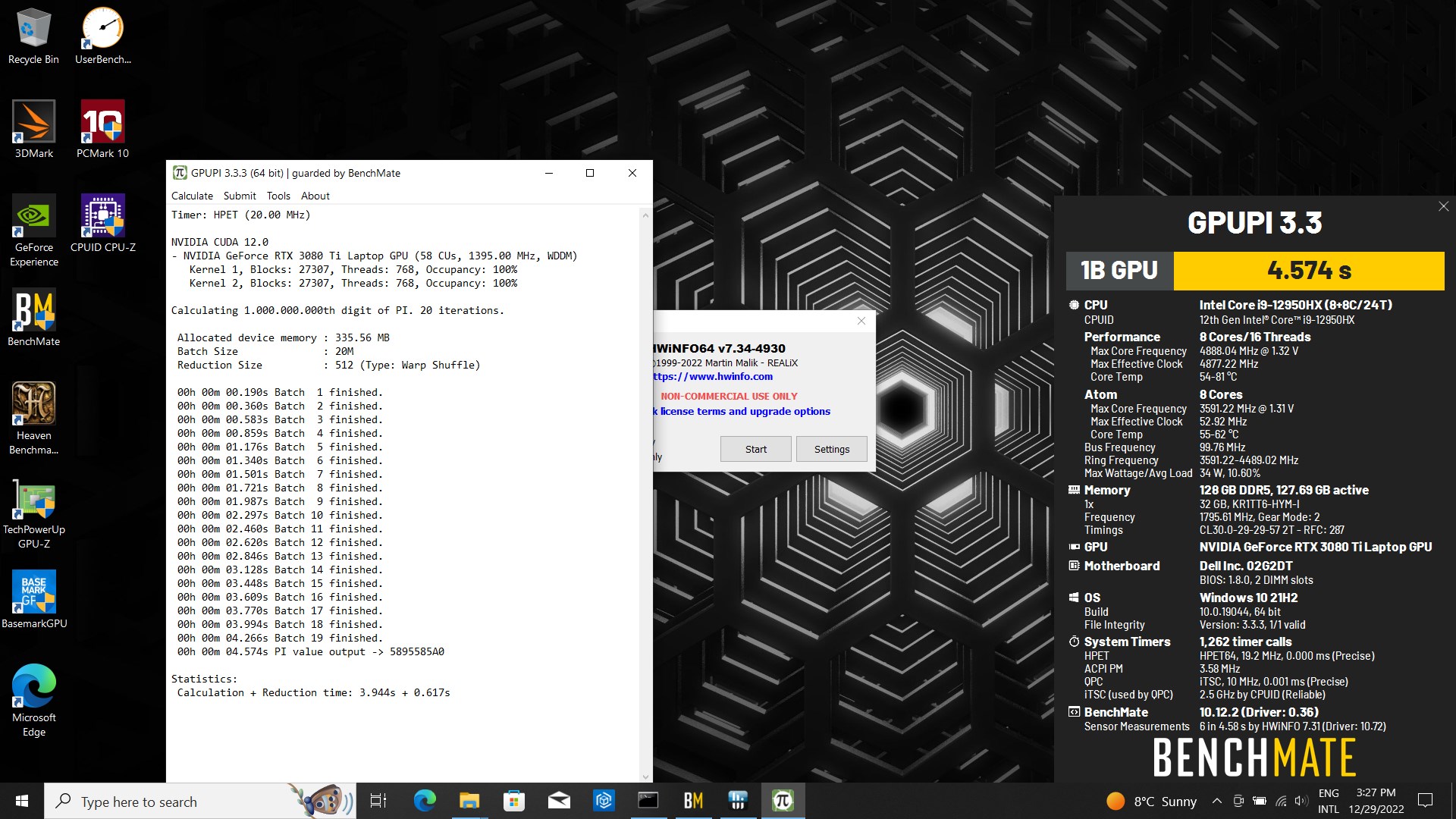Switch to HWiNFO on the taskbar
Viewport: 1456px width, 819px height.
[x=738, y=801]
